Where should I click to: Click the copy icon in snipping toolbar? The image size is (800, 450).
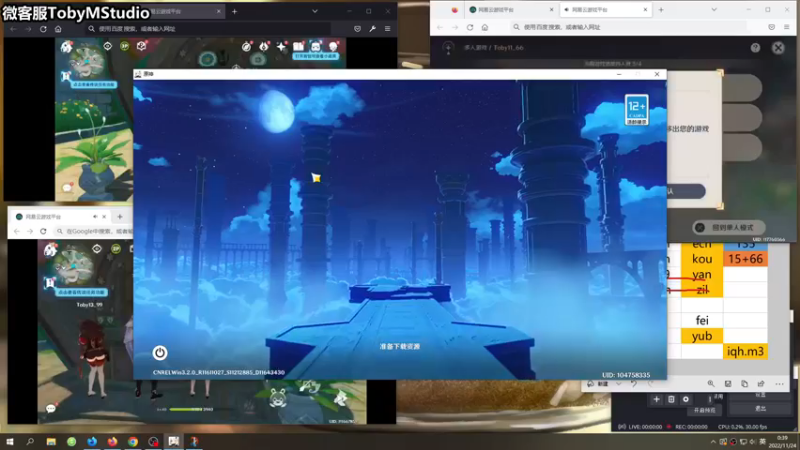[x=744, y=384]
